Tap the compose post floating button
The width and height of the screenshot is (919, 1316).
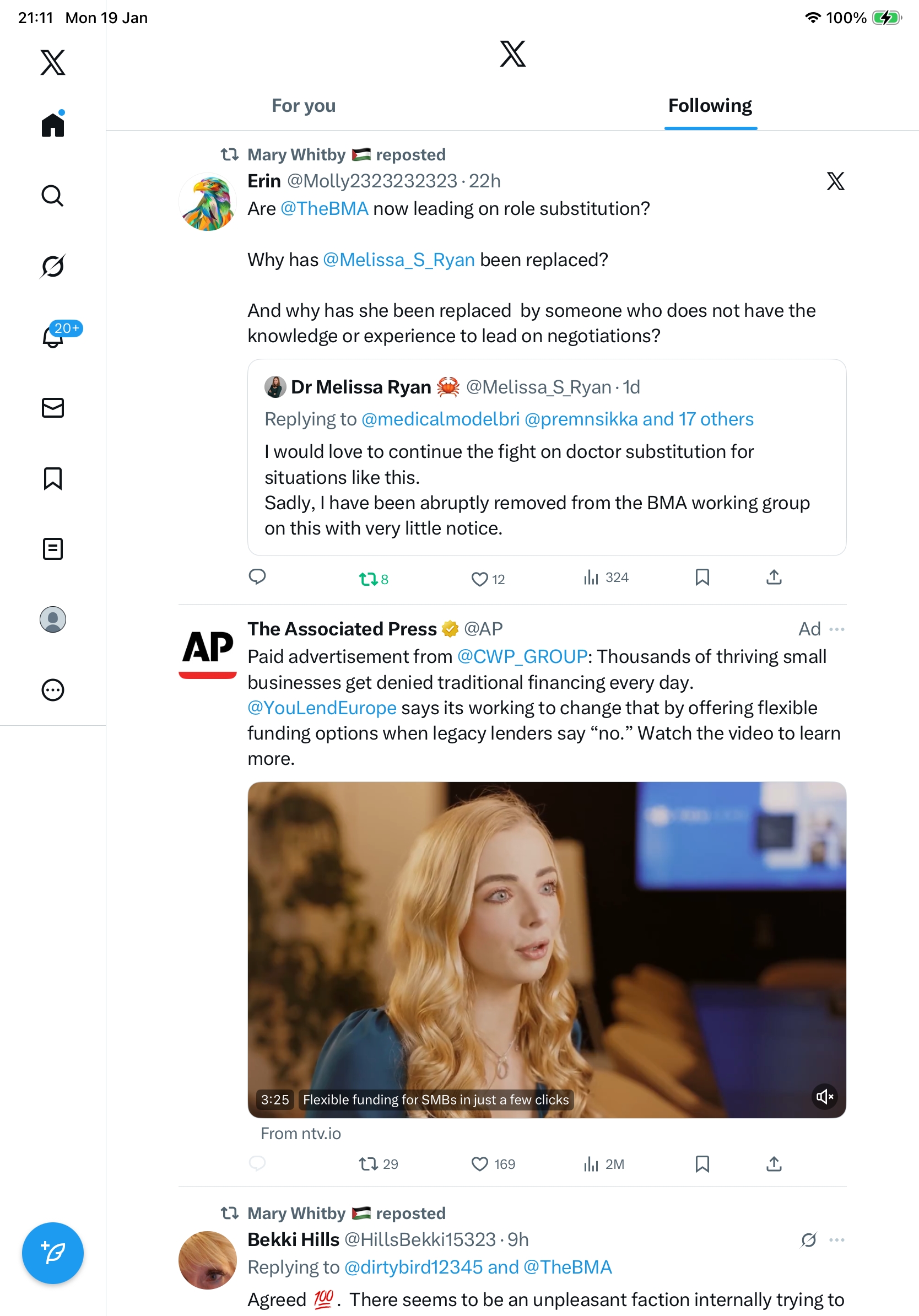click(x=52, y=1253)
